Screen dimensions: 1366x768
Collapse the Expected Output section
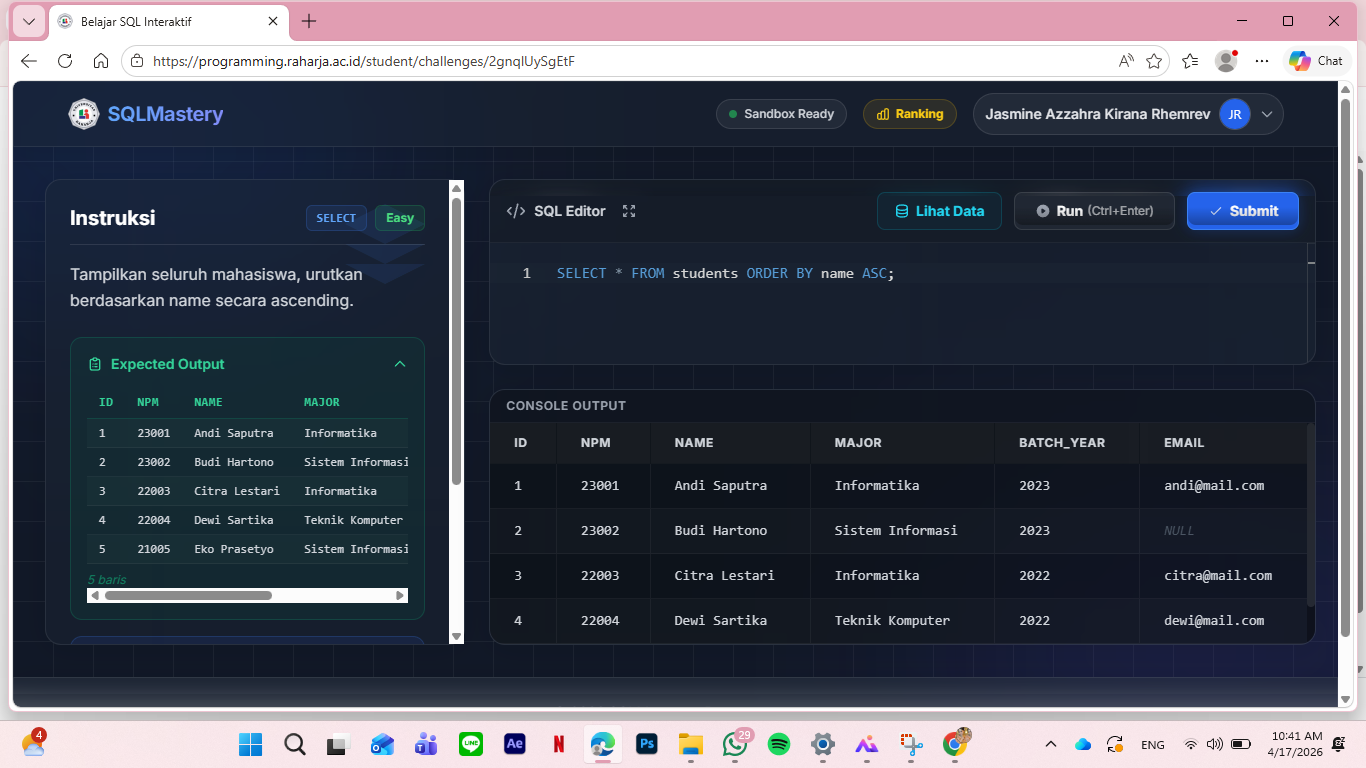pyautogui.click(x=400, y=364)
